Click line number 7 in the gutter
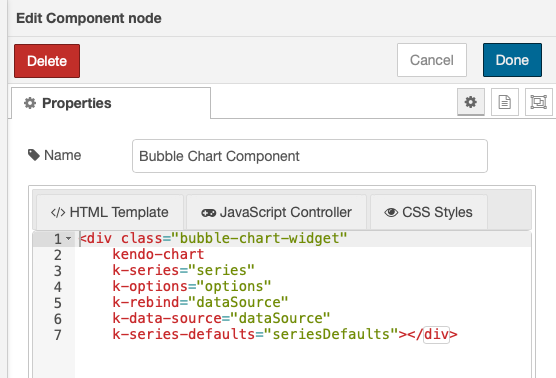 pos(58,335)
